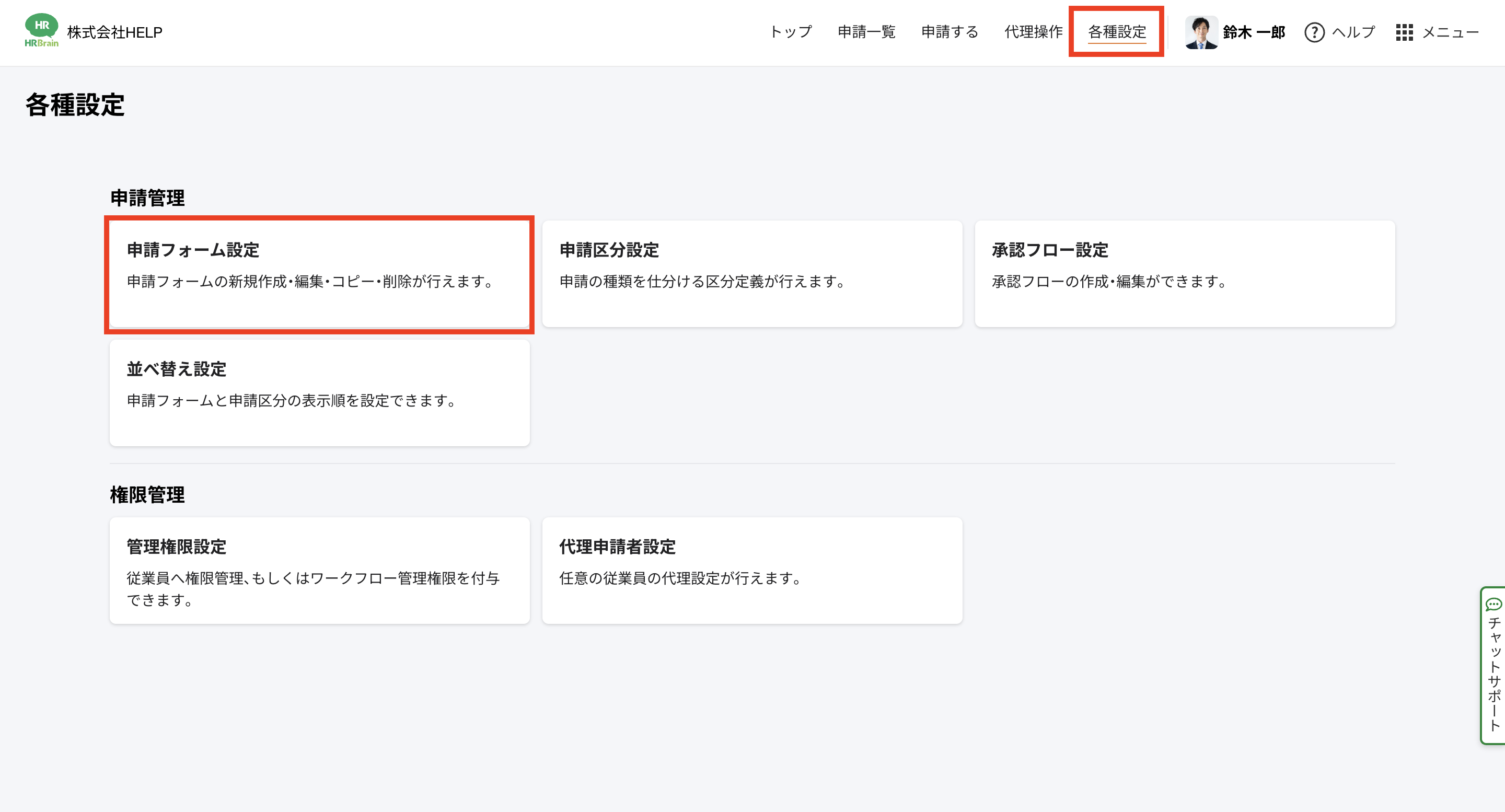Click the HRBrain logo icon

pos(41,30)
